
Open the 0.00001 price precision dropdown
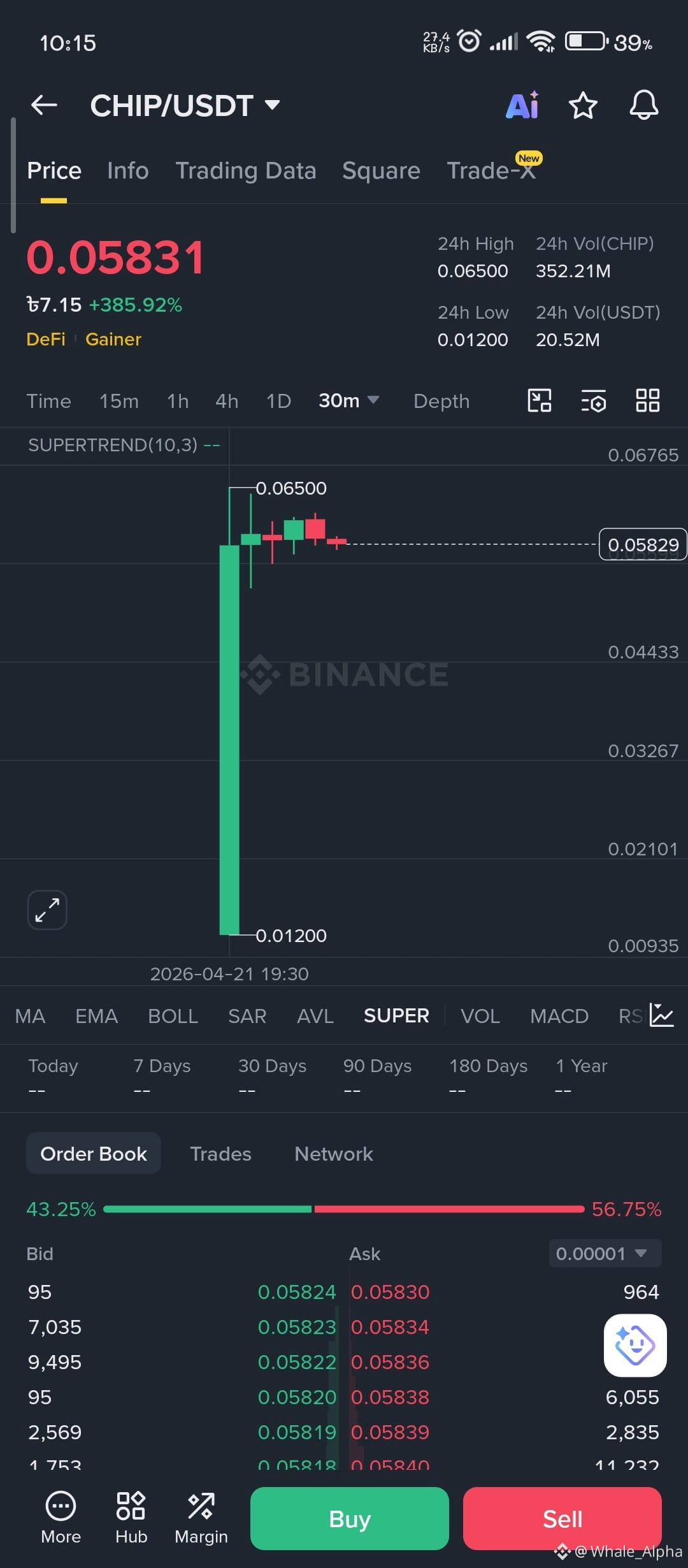click(x=605, y=1254)
